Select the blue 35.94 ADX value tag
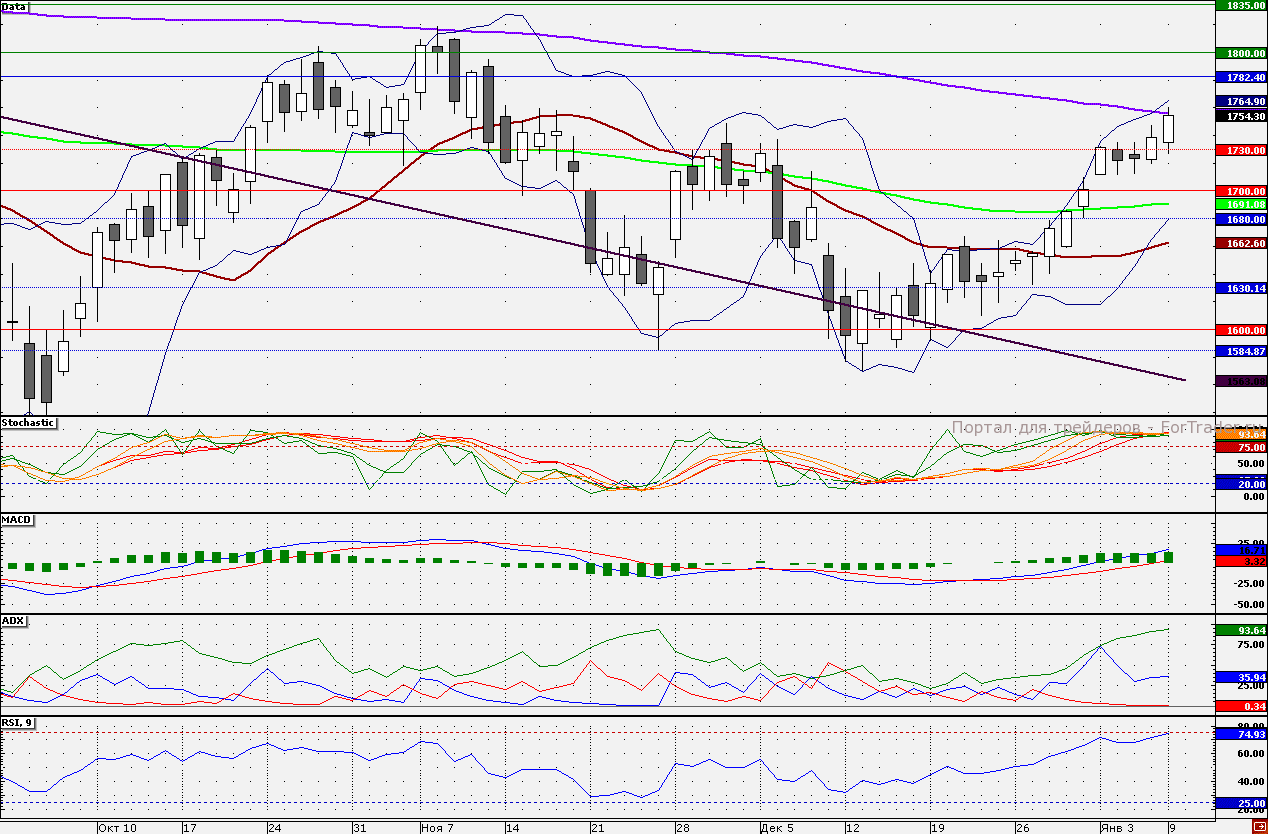1268x834 pixels. pos(1240,677)
